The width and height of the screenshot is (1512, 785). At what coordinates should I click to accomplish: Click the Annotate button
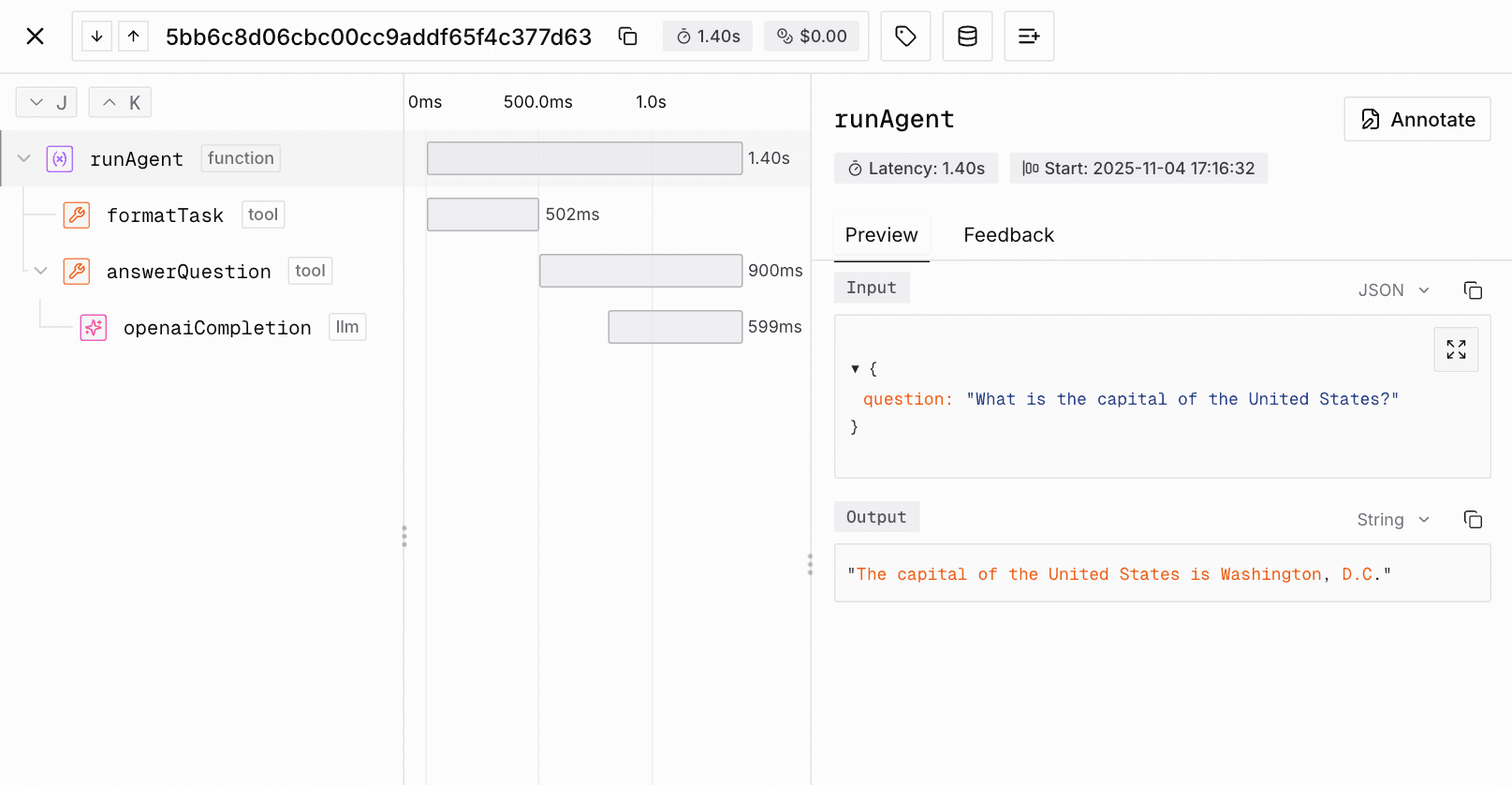pos(1417,120)
